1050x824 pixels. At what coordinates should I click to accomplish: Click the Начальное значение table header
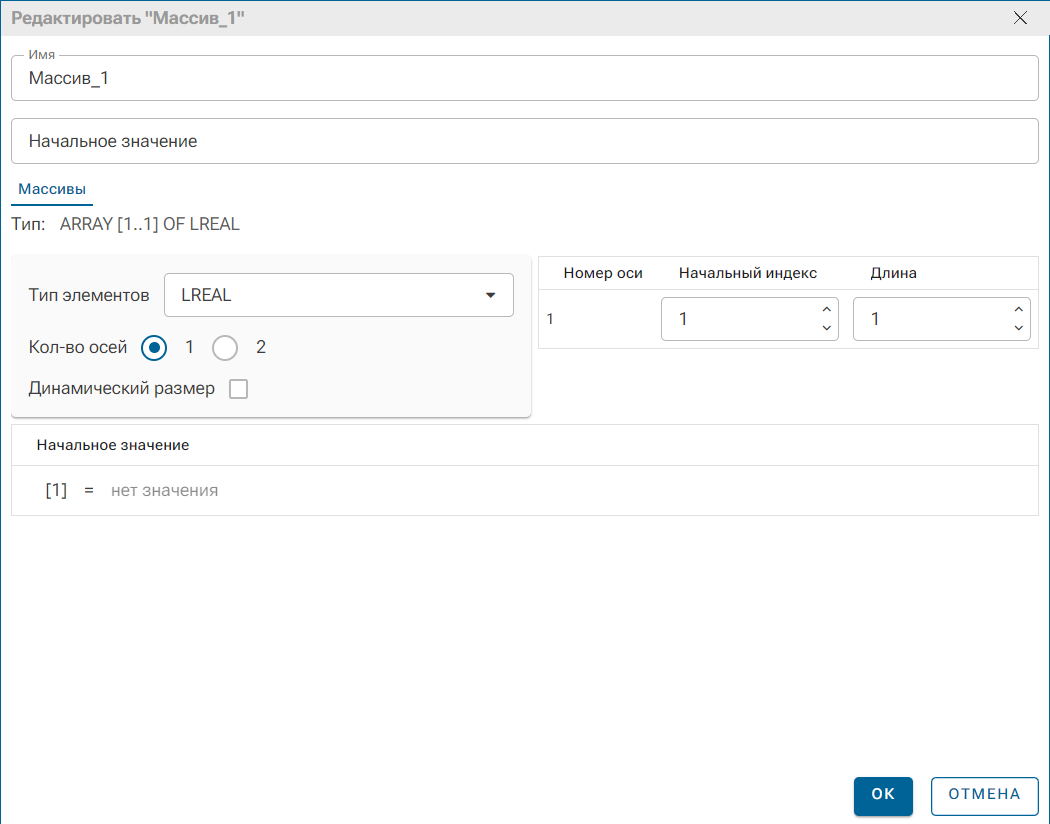(112, 445)
